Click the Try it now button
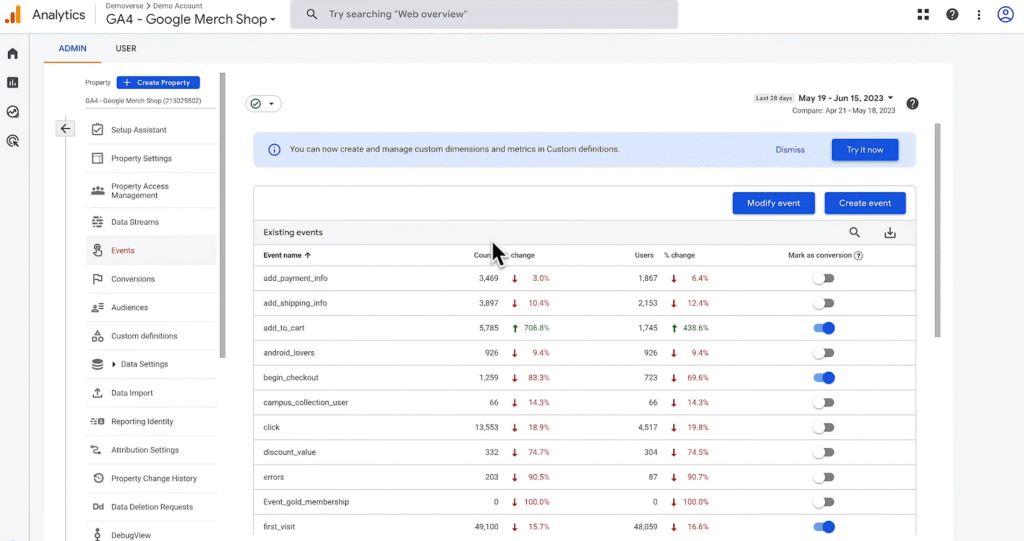 865,150
